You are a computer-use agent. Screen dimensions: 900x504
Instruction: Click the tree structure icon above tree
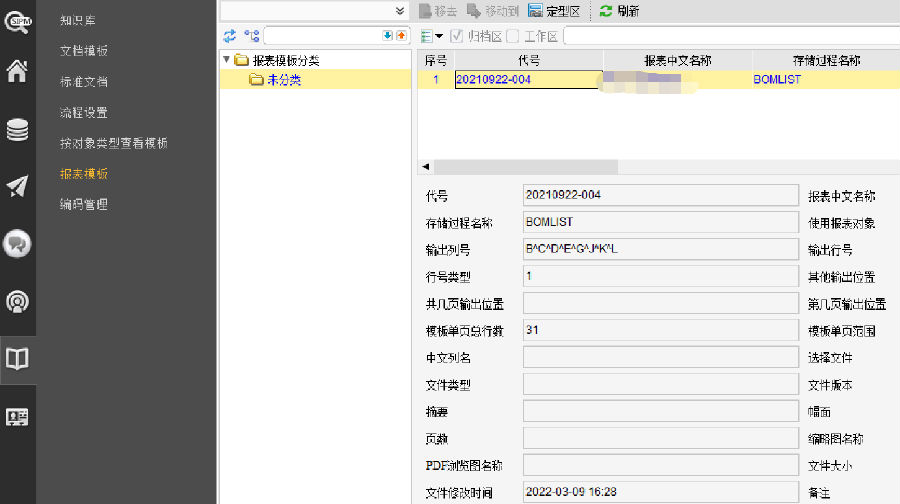point(251,36)
